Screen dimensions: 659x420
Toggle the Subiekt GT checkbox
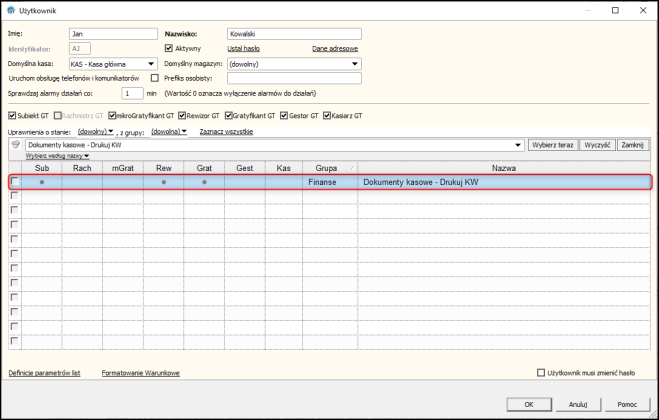click(12, 116)
